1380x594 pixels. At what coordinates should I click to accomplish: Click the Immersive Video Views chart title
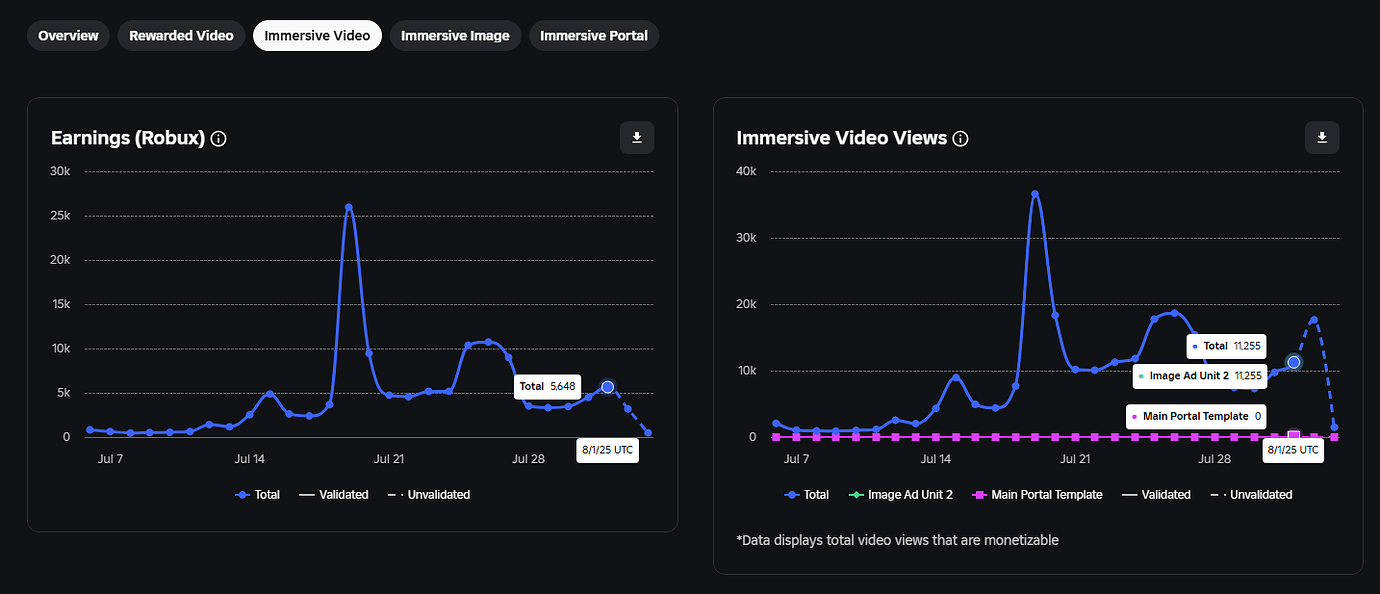842,139
